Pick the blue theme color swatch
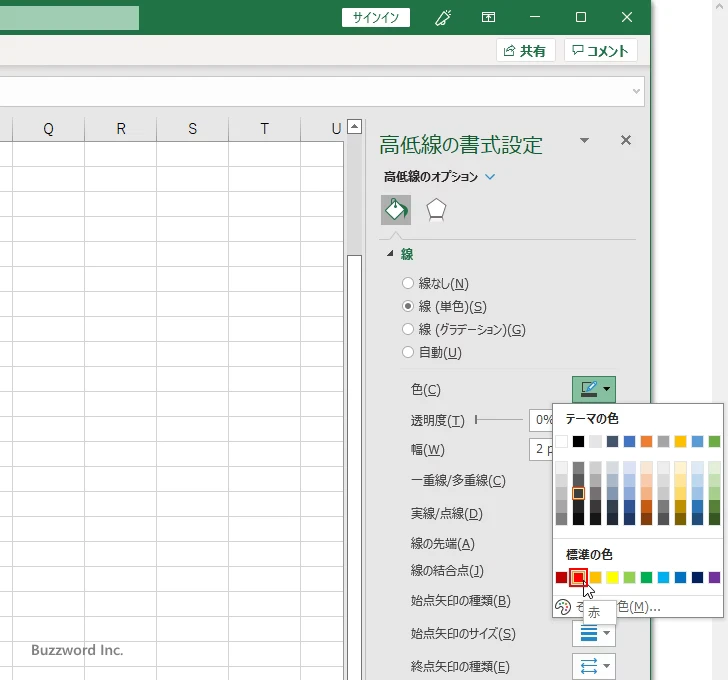Image resolution: width=728 pixels, height=680 pixels. tap(630, 441)
